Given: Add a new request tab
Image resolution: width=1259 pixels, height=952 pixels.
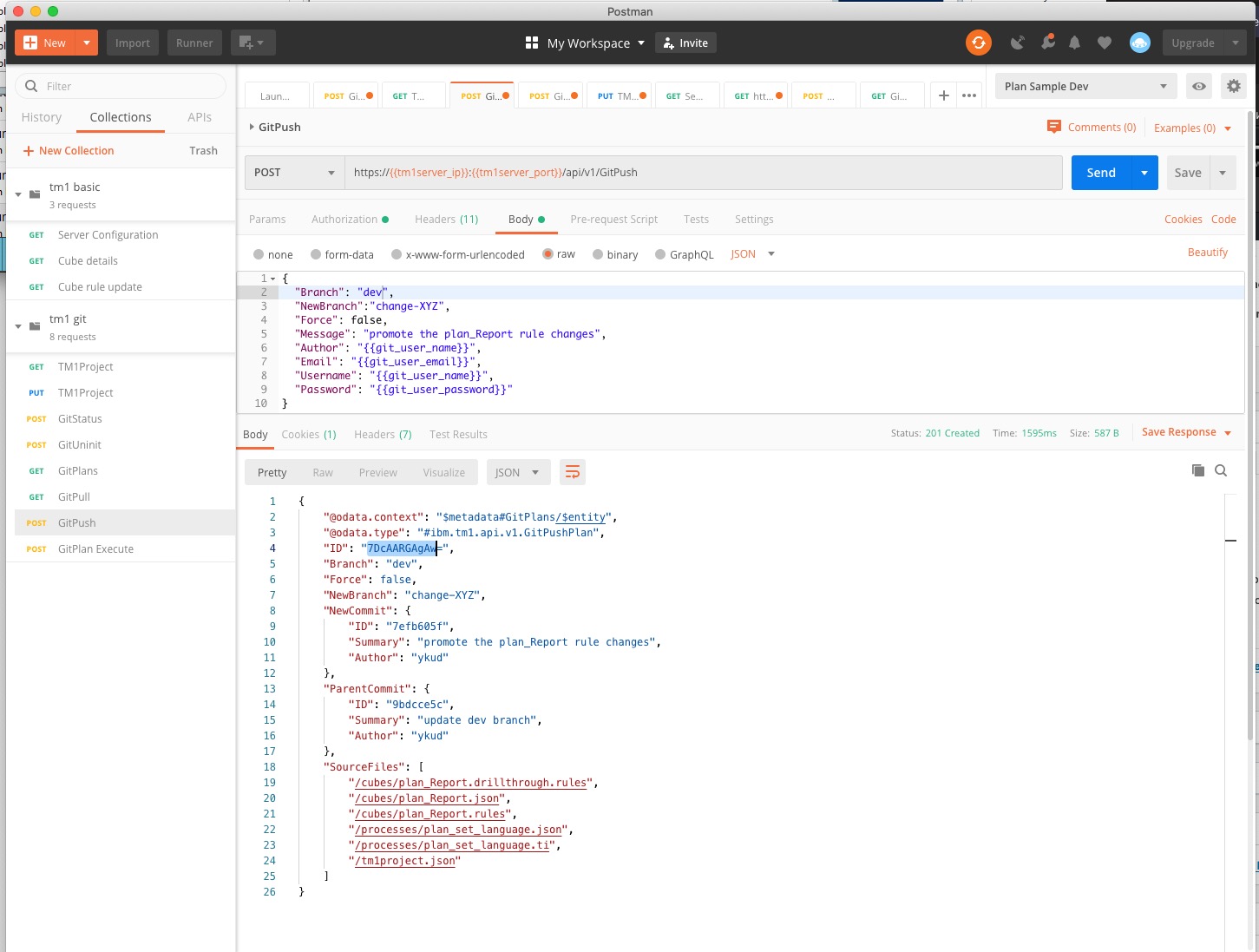Looking at the screenshot, I should coord(944,95).
